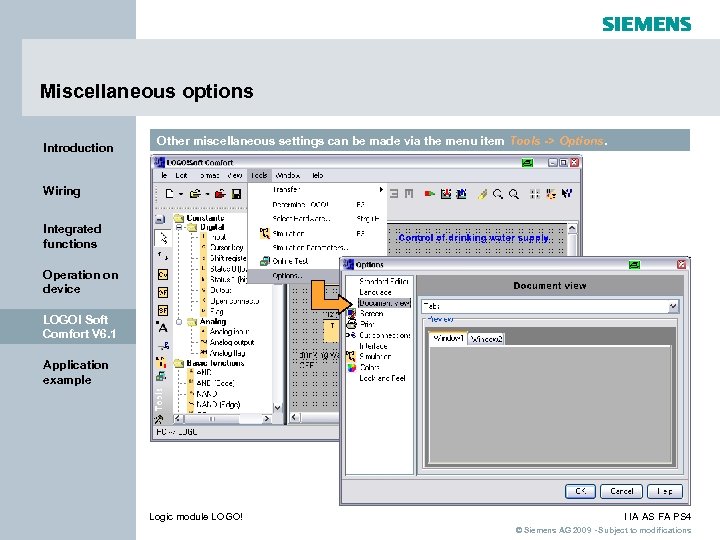Open the Window menu
Screen dimensions: 720x540
[x=288, y=175]
